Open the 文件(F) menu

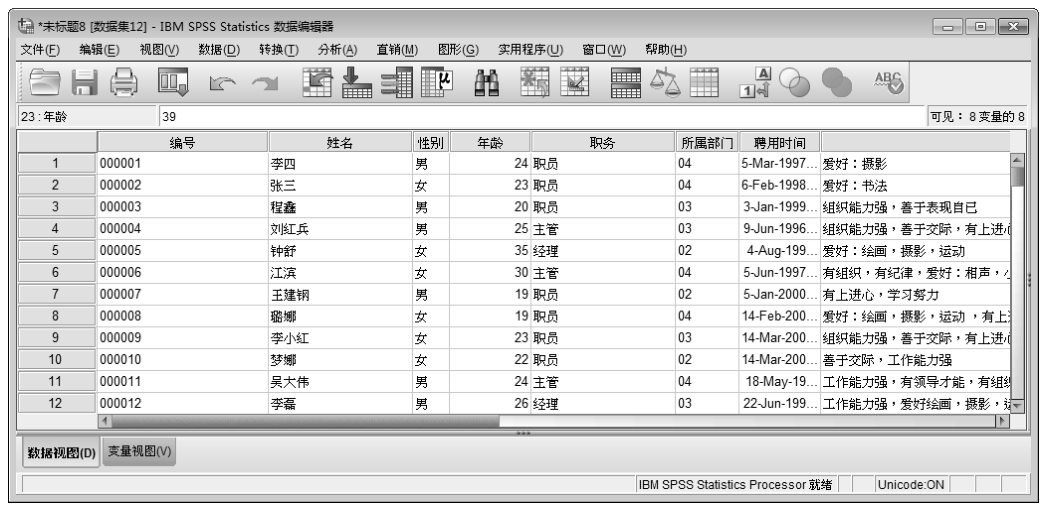40,50
